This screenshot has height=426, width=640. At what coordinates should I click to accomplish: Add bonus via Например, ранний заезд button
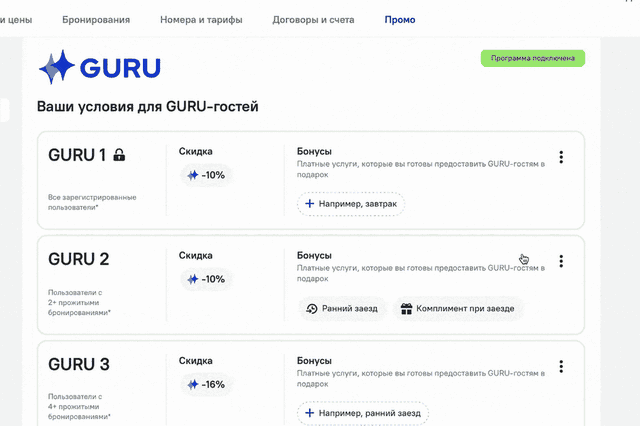362,413
